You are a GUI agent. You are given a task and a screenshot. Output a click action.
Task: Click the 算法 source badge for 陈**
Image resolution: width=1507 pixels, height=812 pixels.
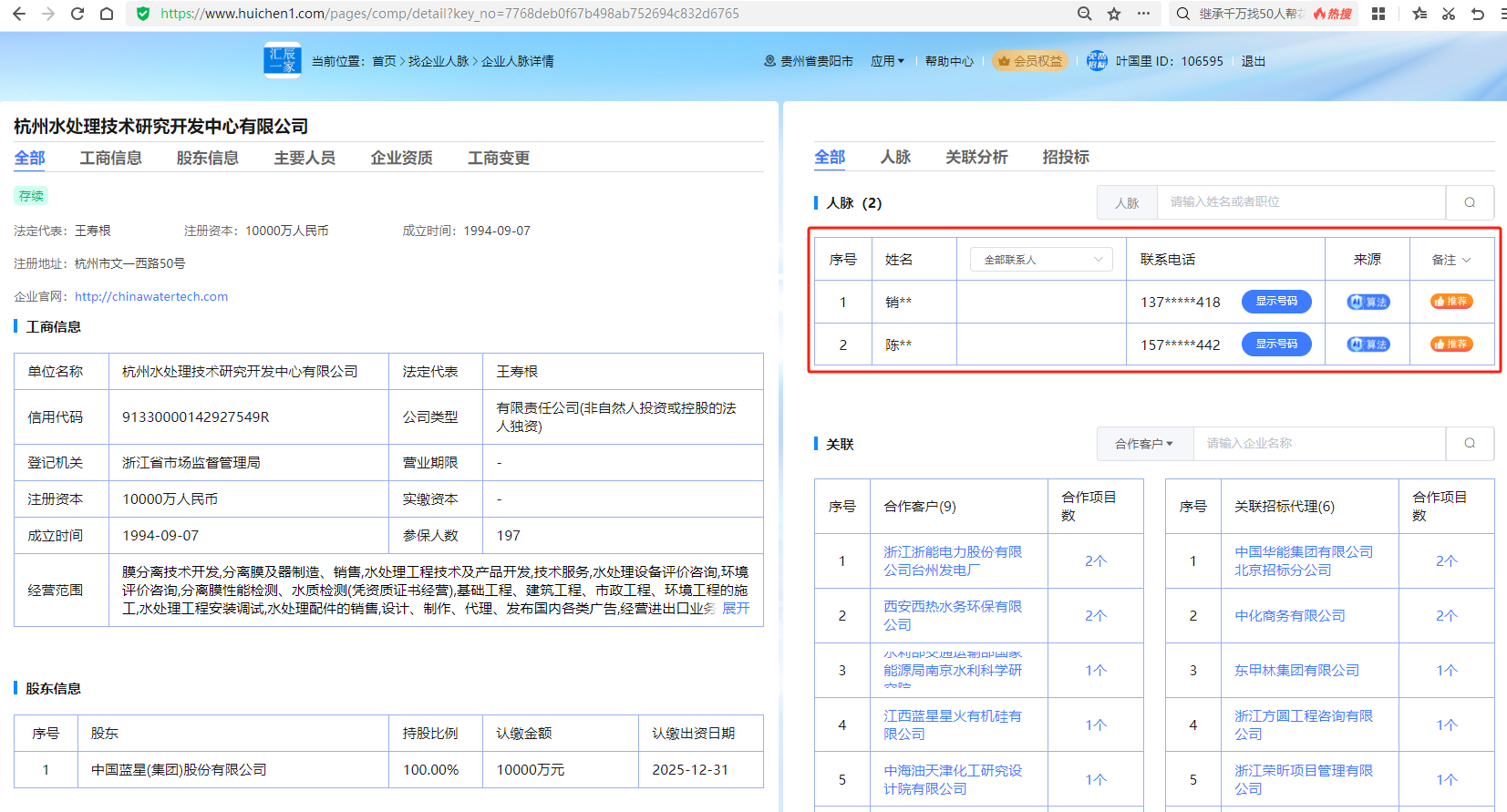1368,344
